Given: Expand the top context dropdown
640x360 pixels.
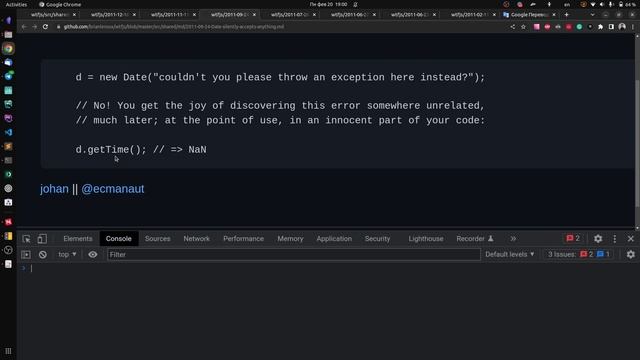Looking at the screenshot, I should (67, 254).
